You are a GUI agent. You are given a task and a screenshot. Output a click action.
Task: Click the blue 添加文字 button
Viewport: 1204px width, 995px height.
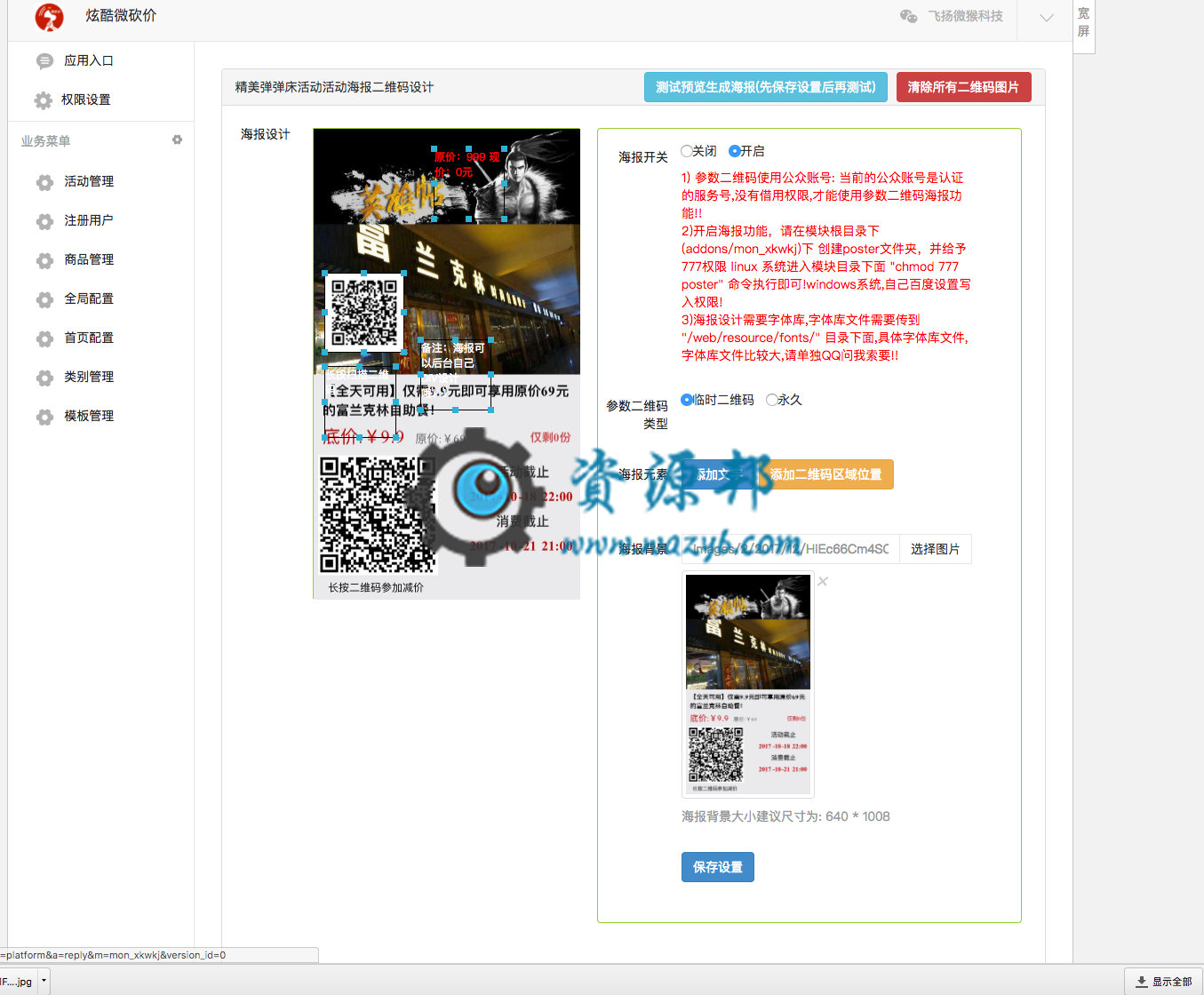(x=718, y=474)
